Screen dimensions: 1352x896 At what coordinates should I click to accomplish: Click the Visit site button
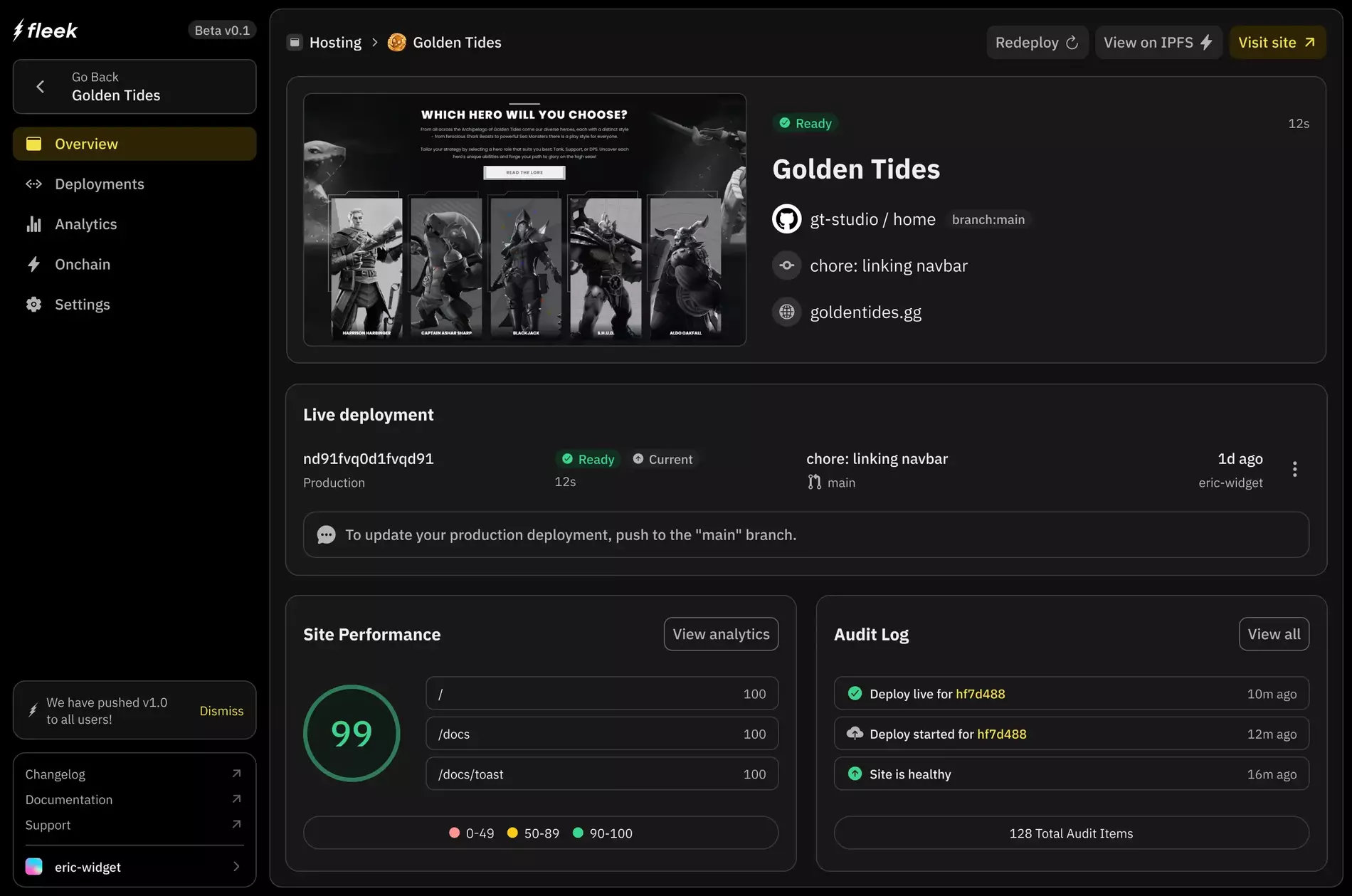click(1277, 42)
